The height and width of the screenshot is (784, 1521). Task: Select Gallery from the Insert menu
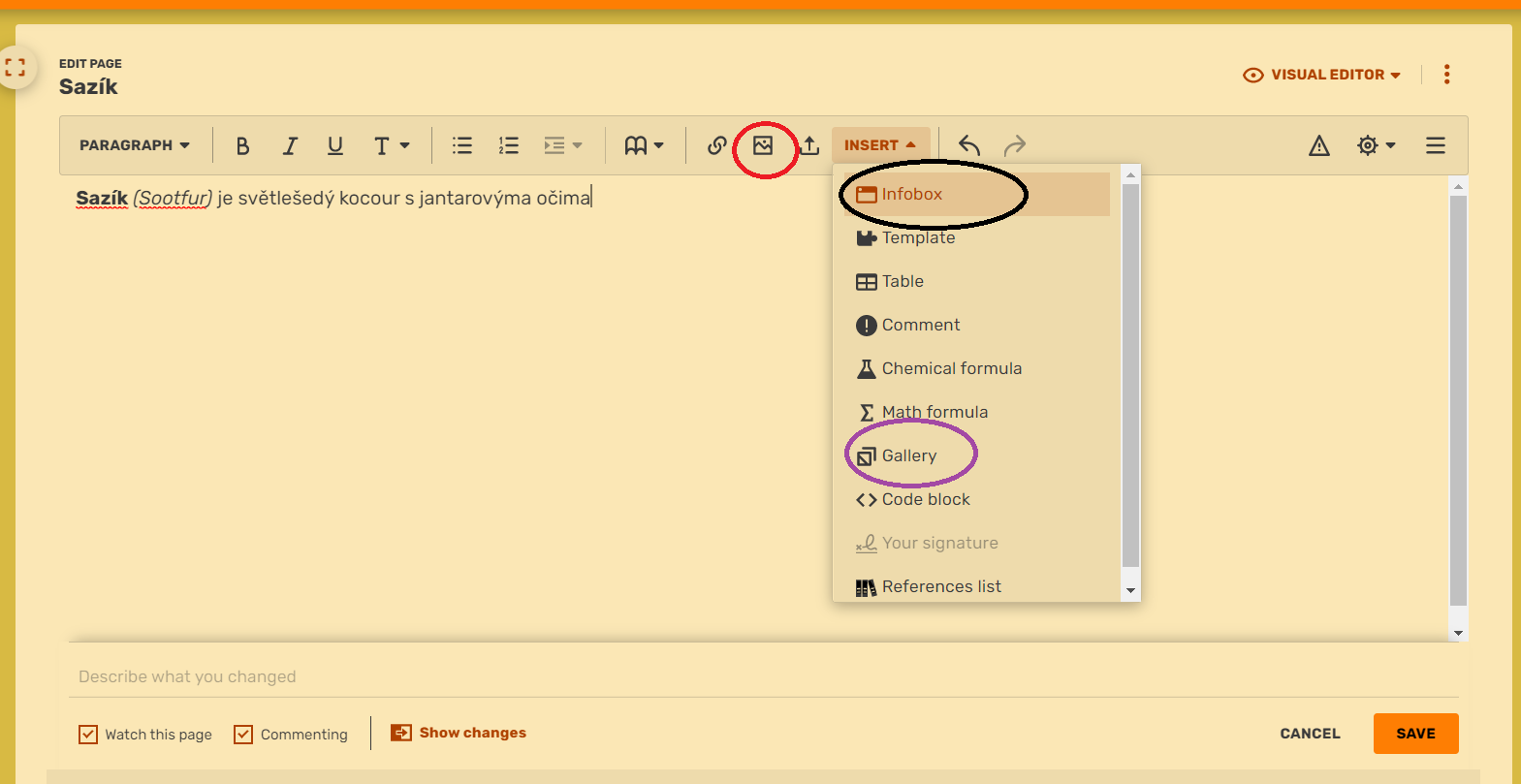[x=976, y=455]
